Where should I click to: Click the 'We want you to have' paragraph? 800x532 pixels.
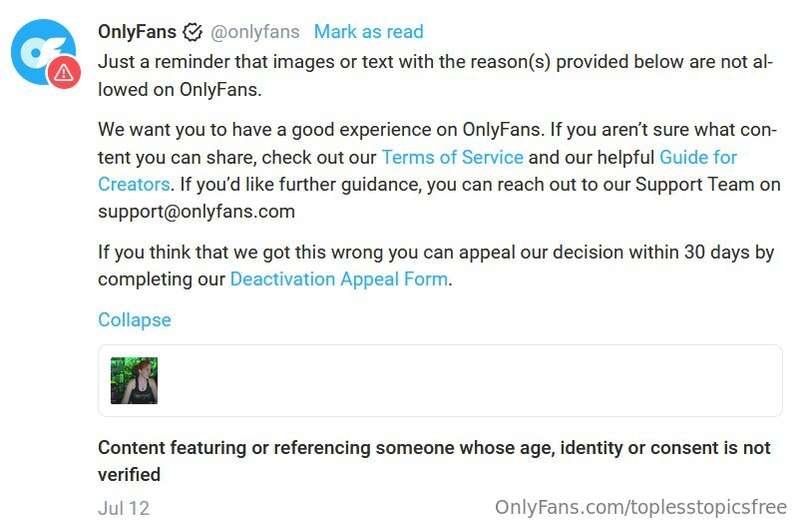coord(439,170)
